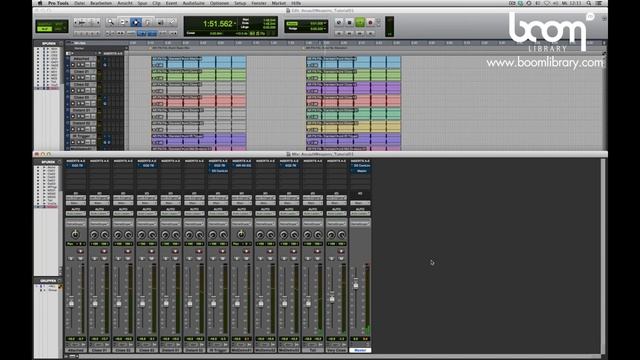Click the Master channel volume fader
Screen dimensions: 640x360
(x=356, y=286)
